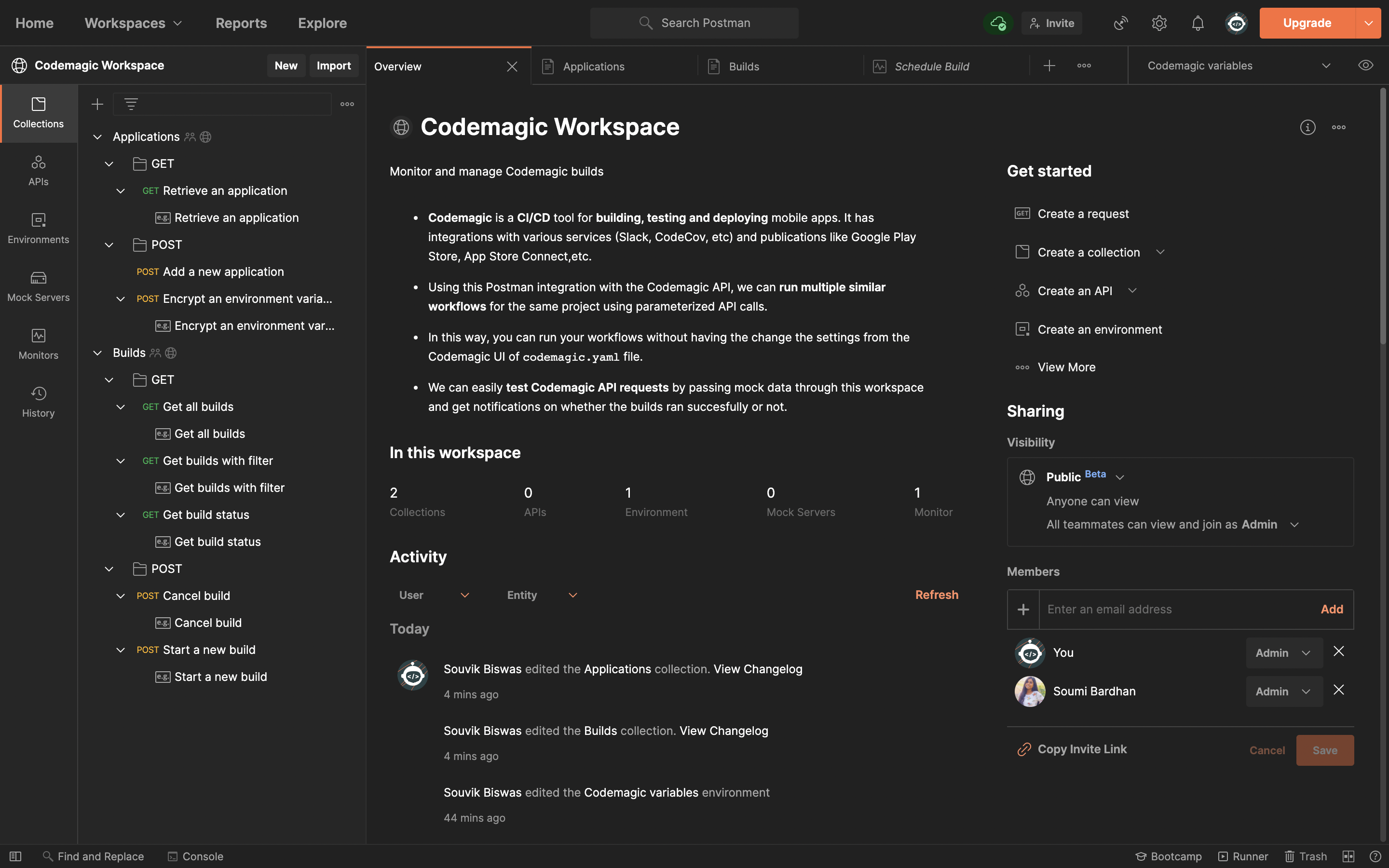Click the Import button
1389x868 pixels.
333,66
